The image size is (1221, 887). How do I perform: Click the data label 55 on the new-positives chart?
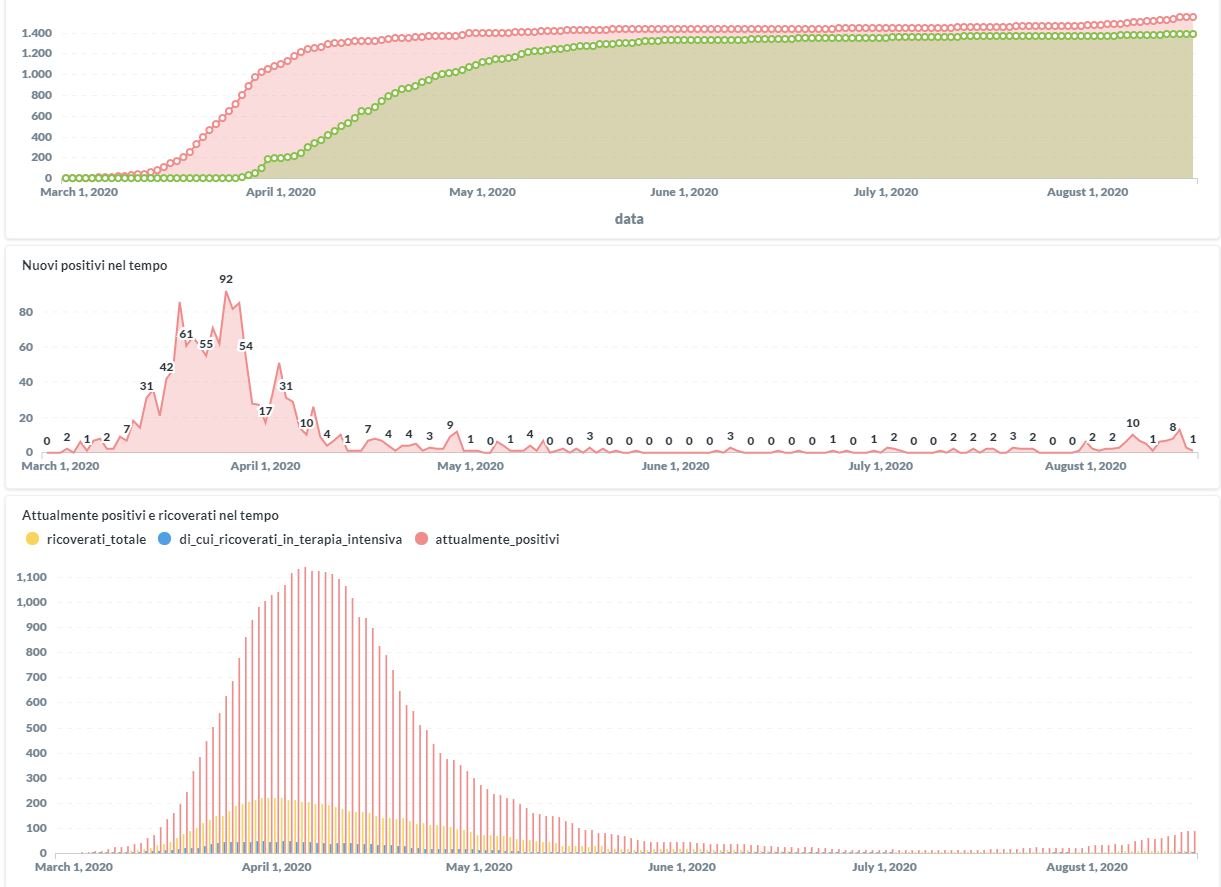pos(206,344)
